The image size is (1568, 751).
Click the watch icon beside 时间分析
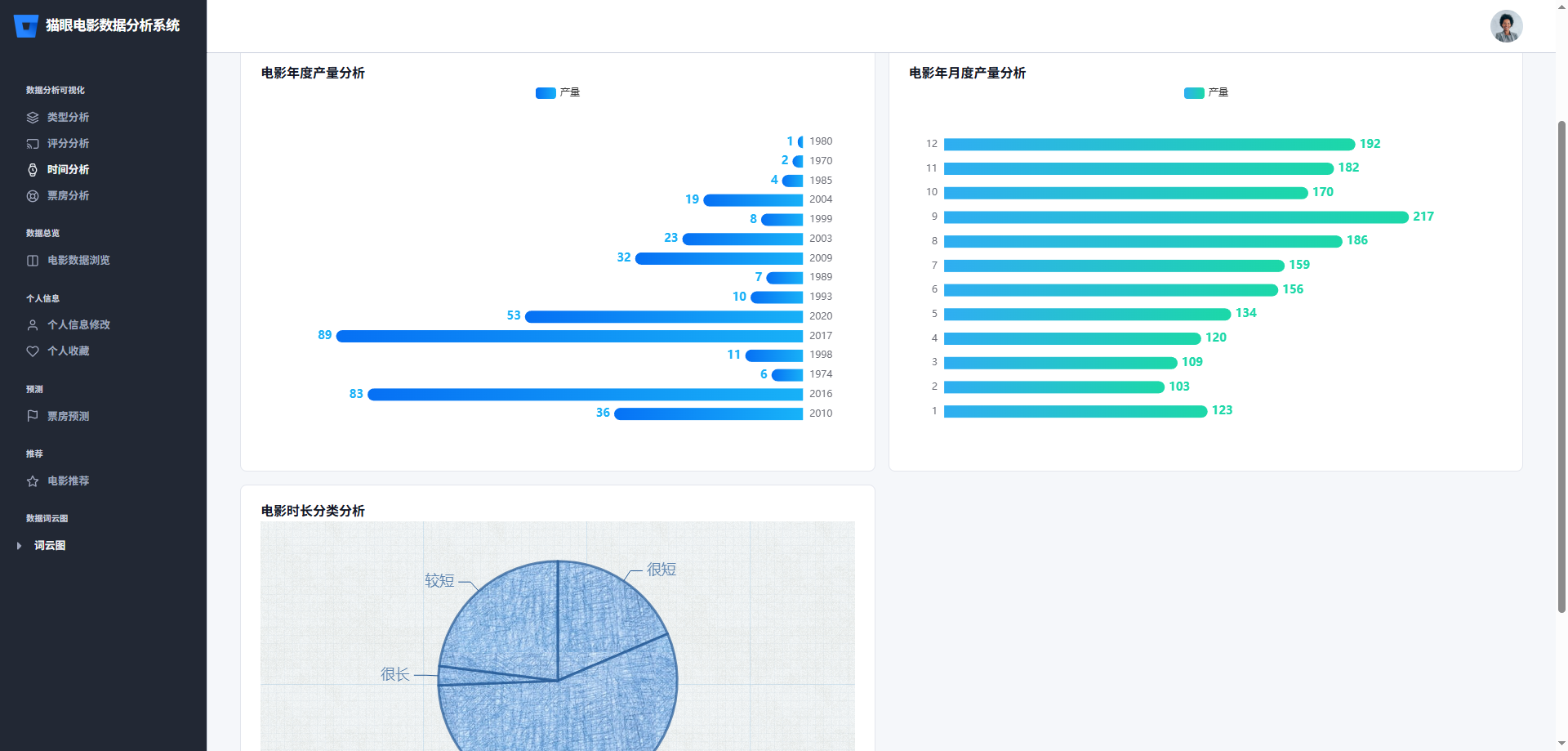[x=33, y=170]
